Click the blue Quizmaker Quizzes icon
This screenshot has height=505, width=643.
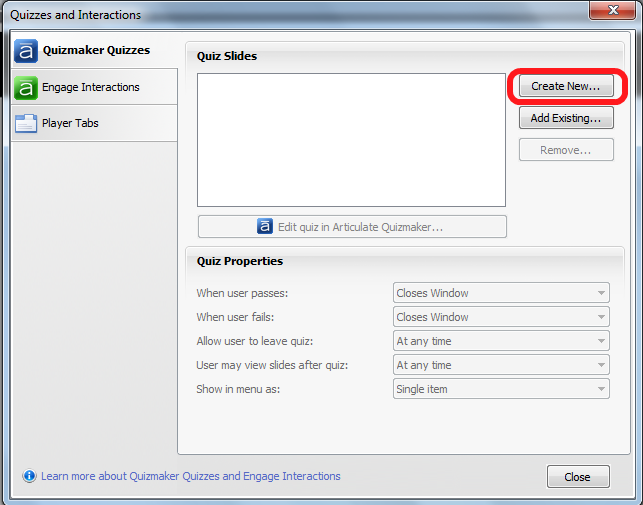(26, 51)
